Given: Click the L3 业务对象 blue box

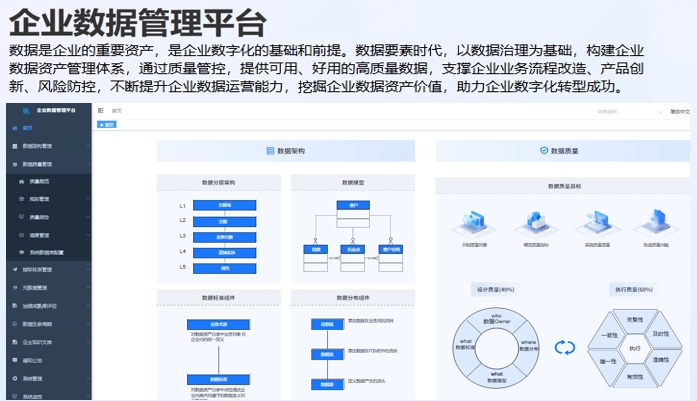Looking at the screenshot, I should (x=224, y=237).
